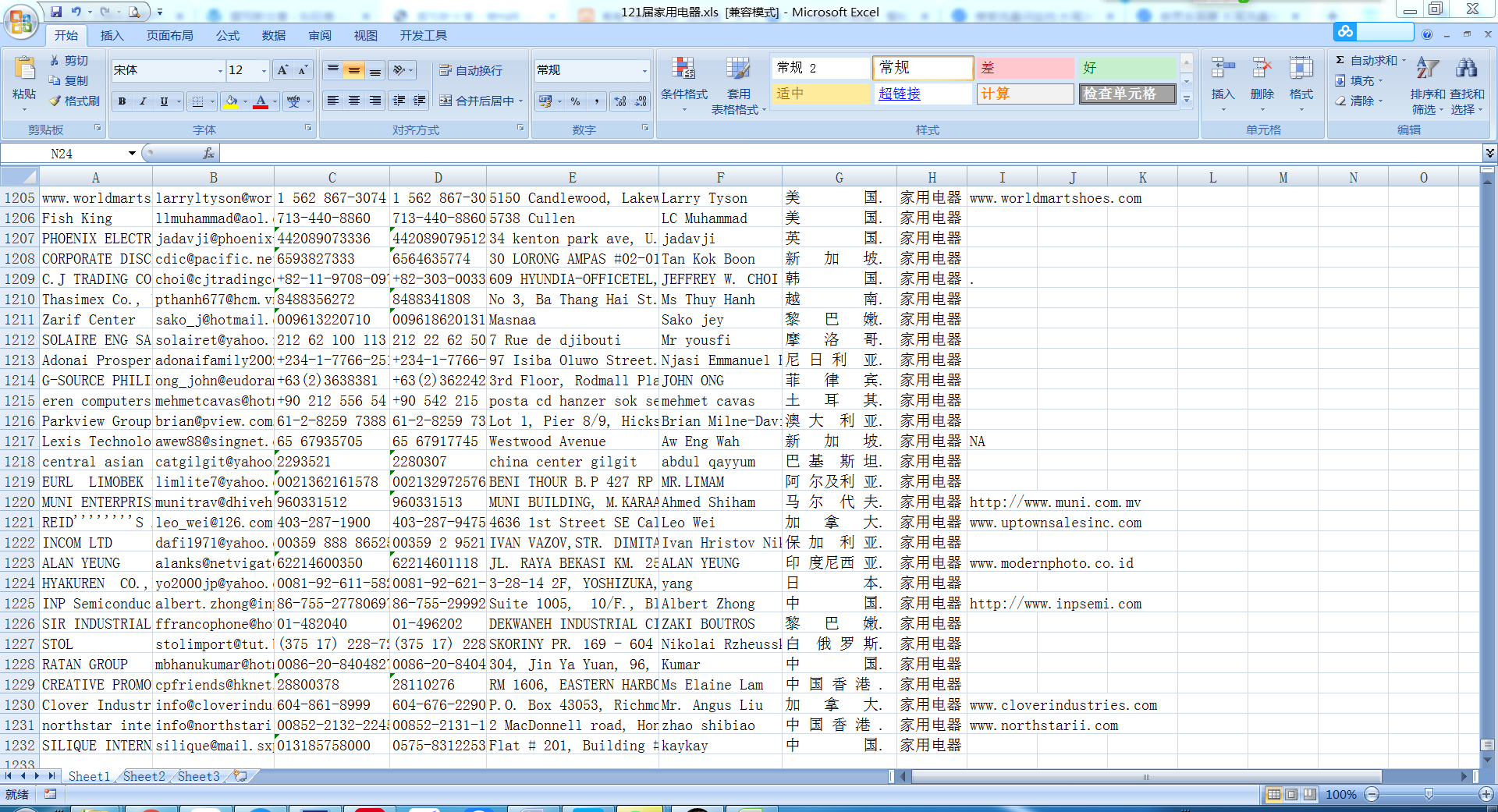Expand the number format dropdown showing 常规

tap(644, 71)
